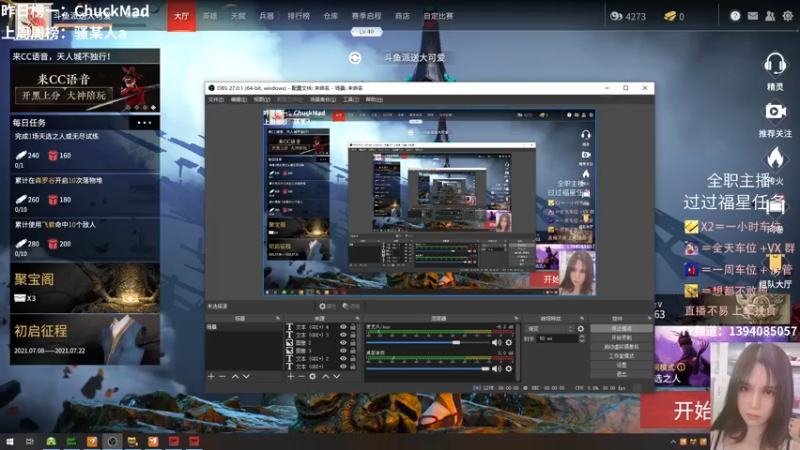Set 麦克风/Aux volume slider

pyautogui.click(x=428, y=342)
